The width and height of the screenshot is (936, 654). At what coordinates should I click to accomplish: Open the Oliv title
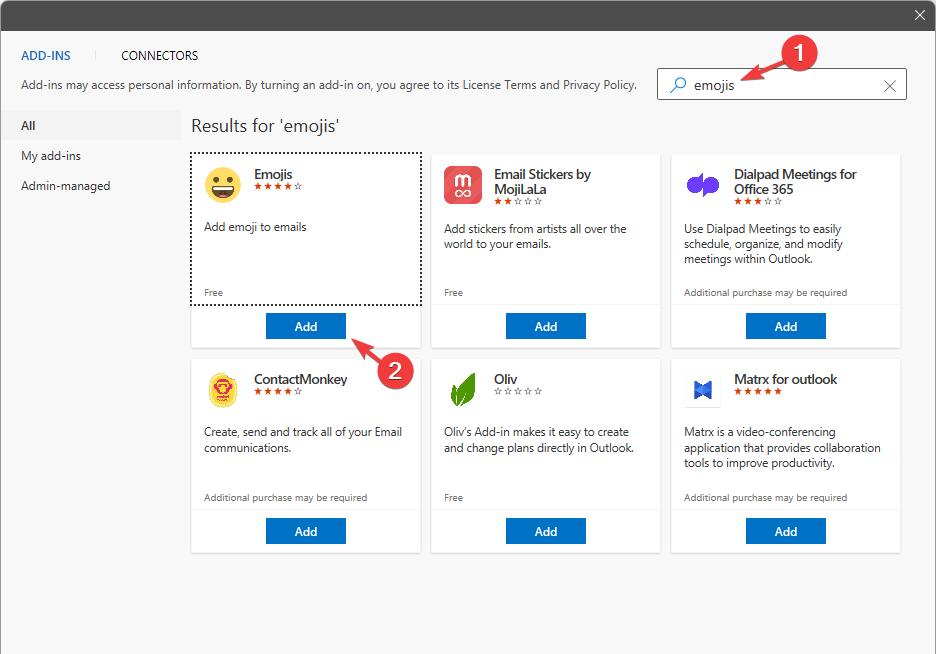coord(505,380)
